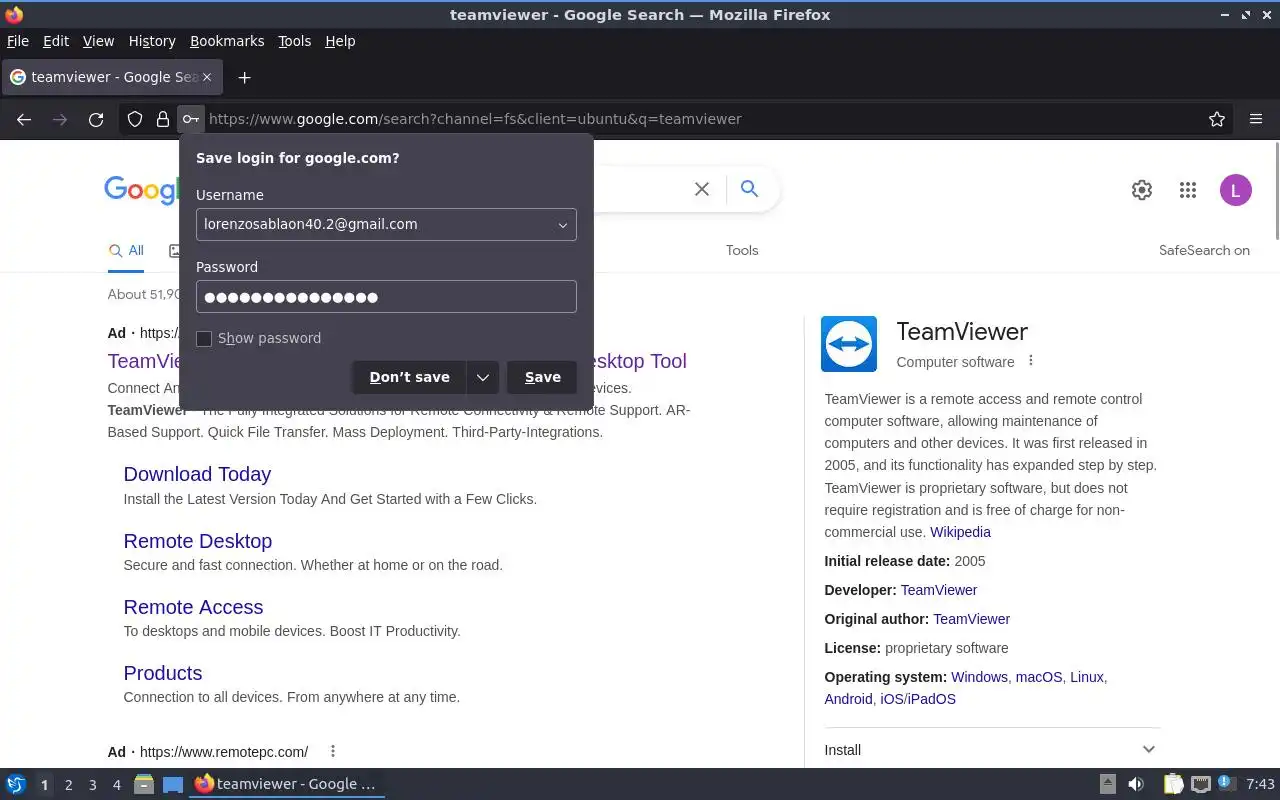Switch to workspace 3
This screenshot has height=800, width=1280.
(x=93, y=785)
